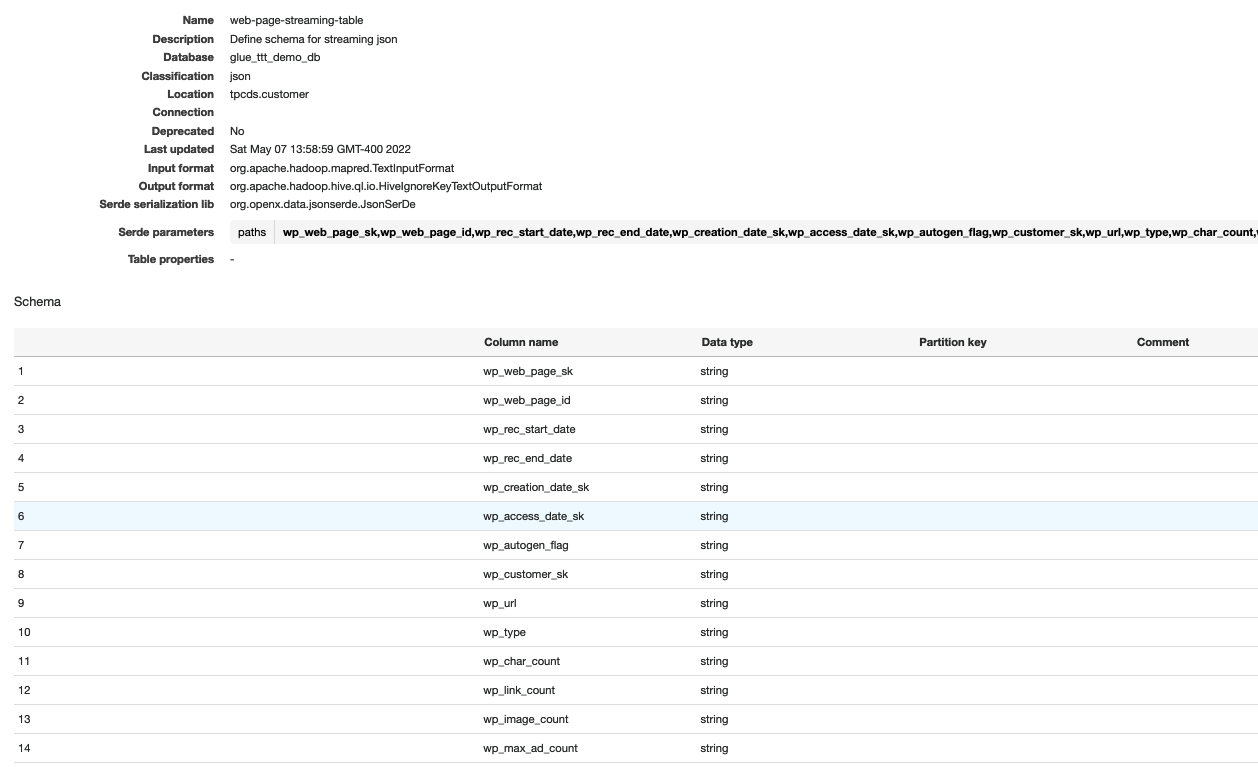Click the Column name header

click(521, 342)
